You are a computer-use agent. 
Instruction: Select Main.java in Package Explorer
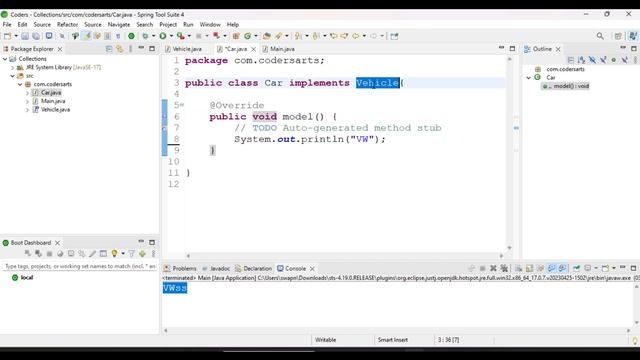(53, 101)
